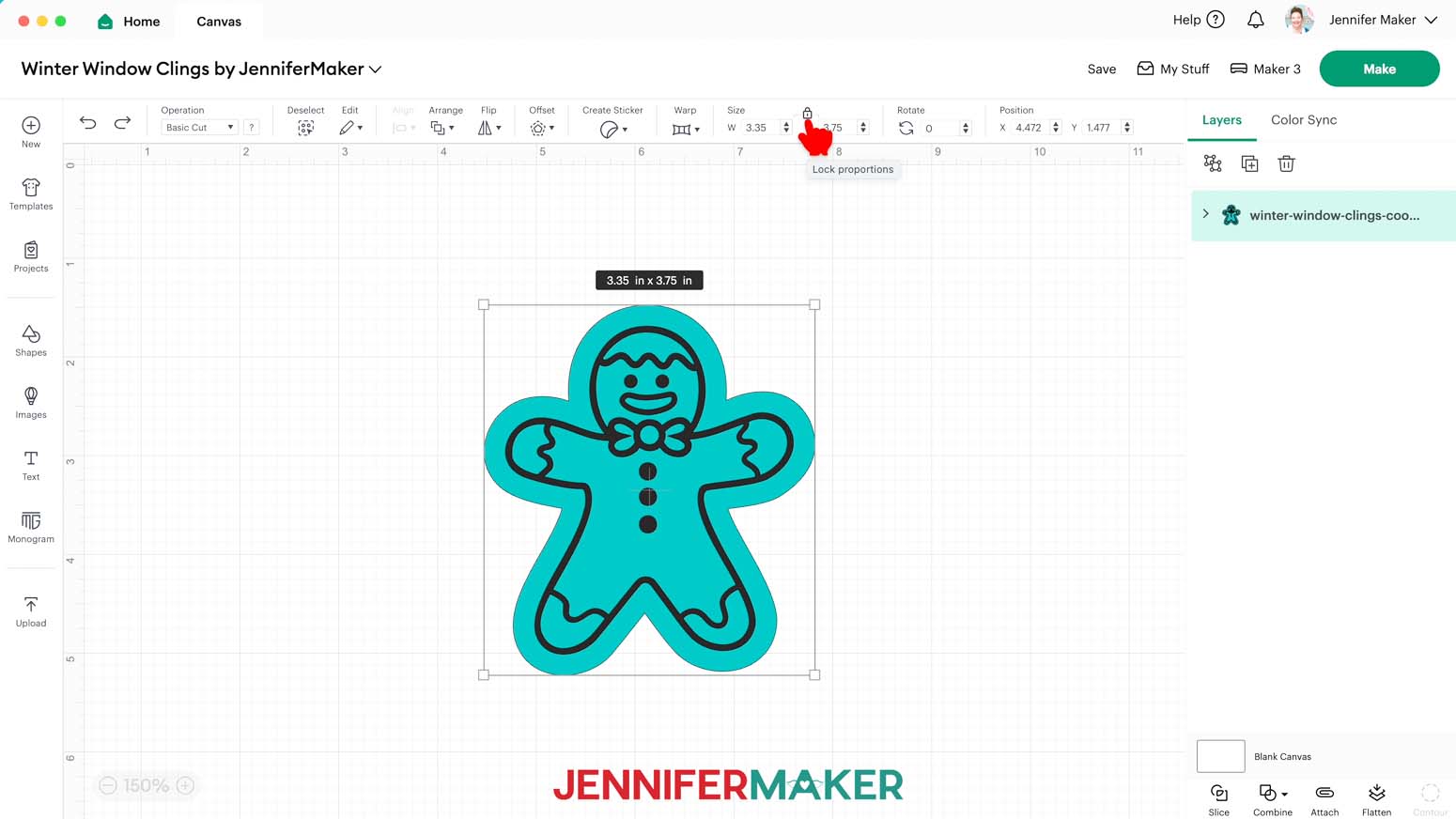The width and height of the screenshot is (1456, 819).
Task: Switch to the Color Sync tab
Action: (1303, 120)
